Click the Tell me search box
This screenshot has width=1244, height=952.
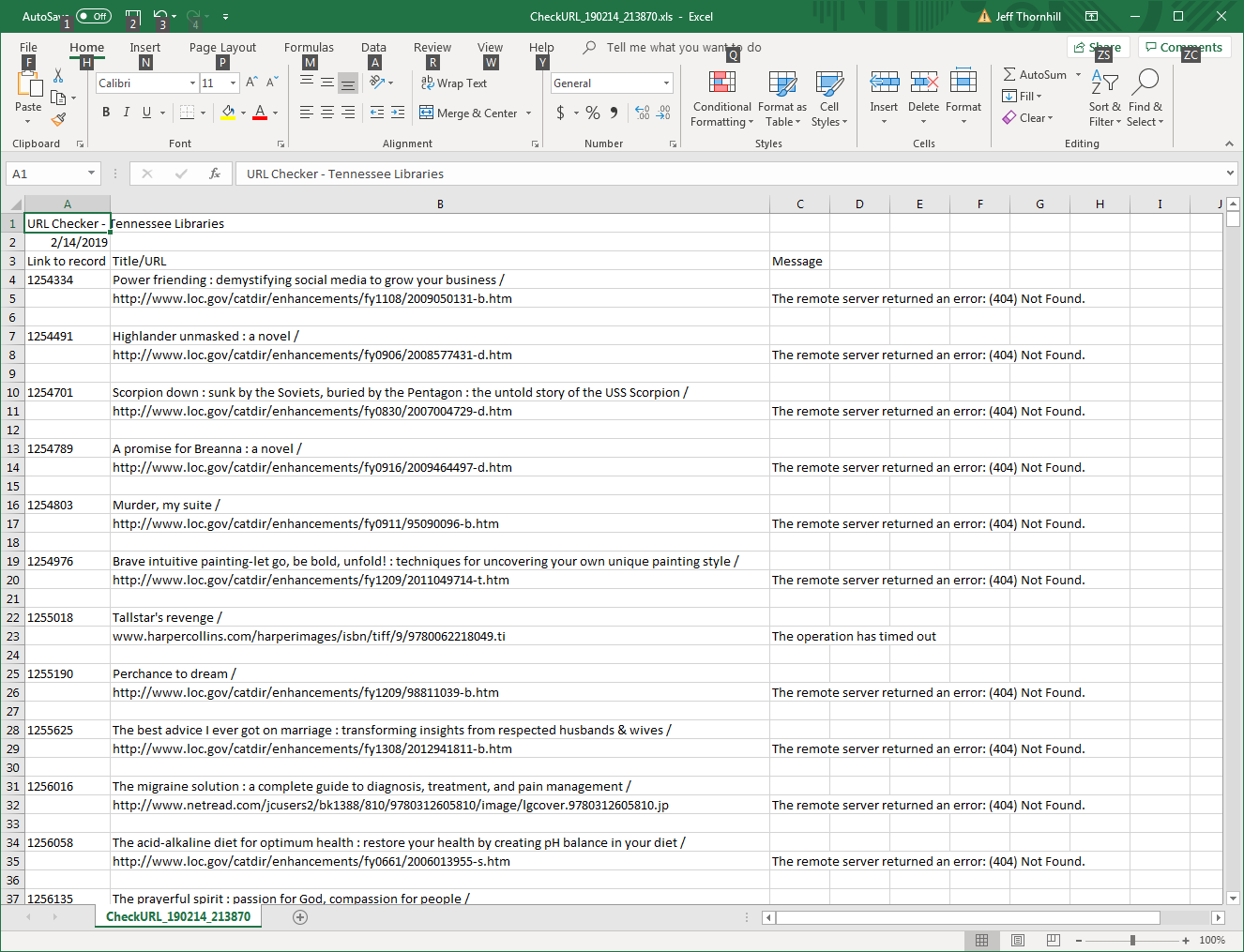point(683,47)
